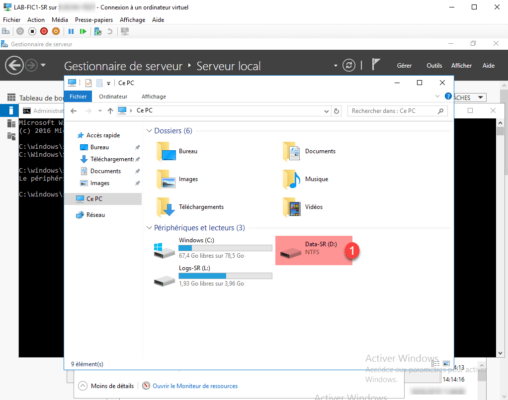Click the Rechercher dans Ce PC field
The height and width of the screenshot is (400, 508).
click(x=397, y=111)
